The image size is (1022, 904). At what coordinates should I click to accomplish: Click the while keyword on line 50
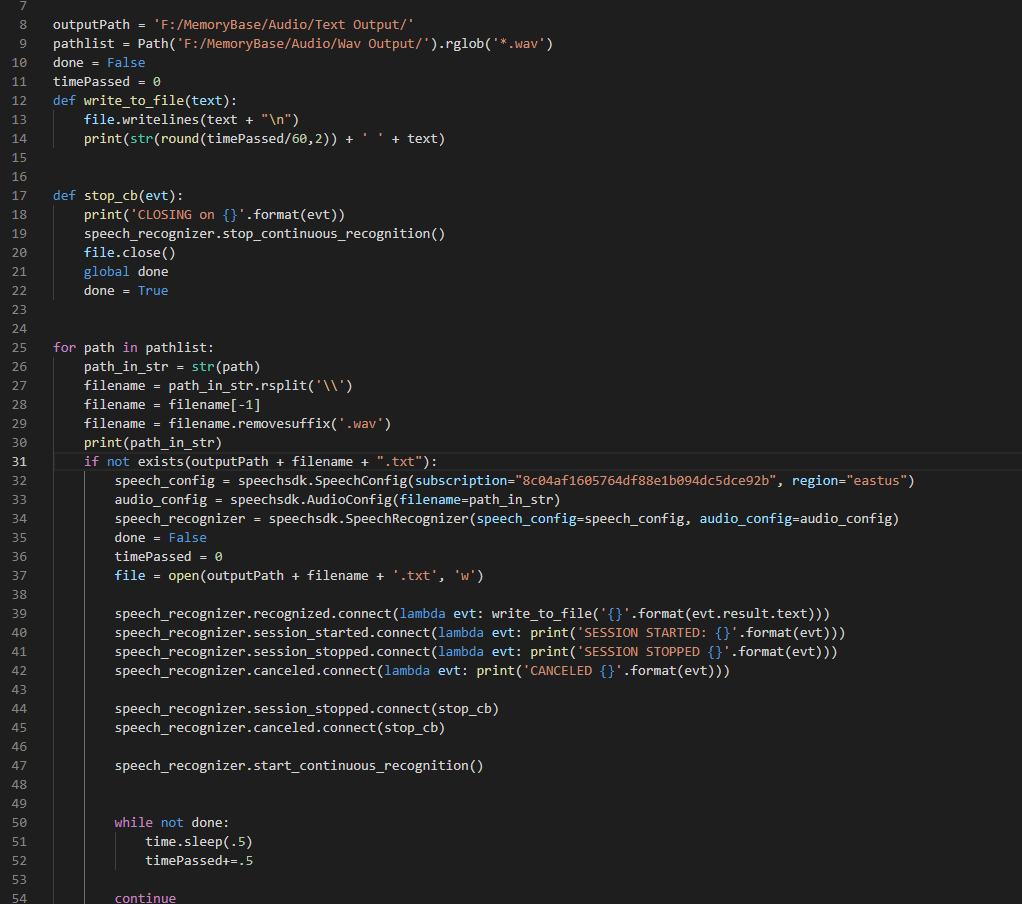pyautogui.click(x=134, y=823)
